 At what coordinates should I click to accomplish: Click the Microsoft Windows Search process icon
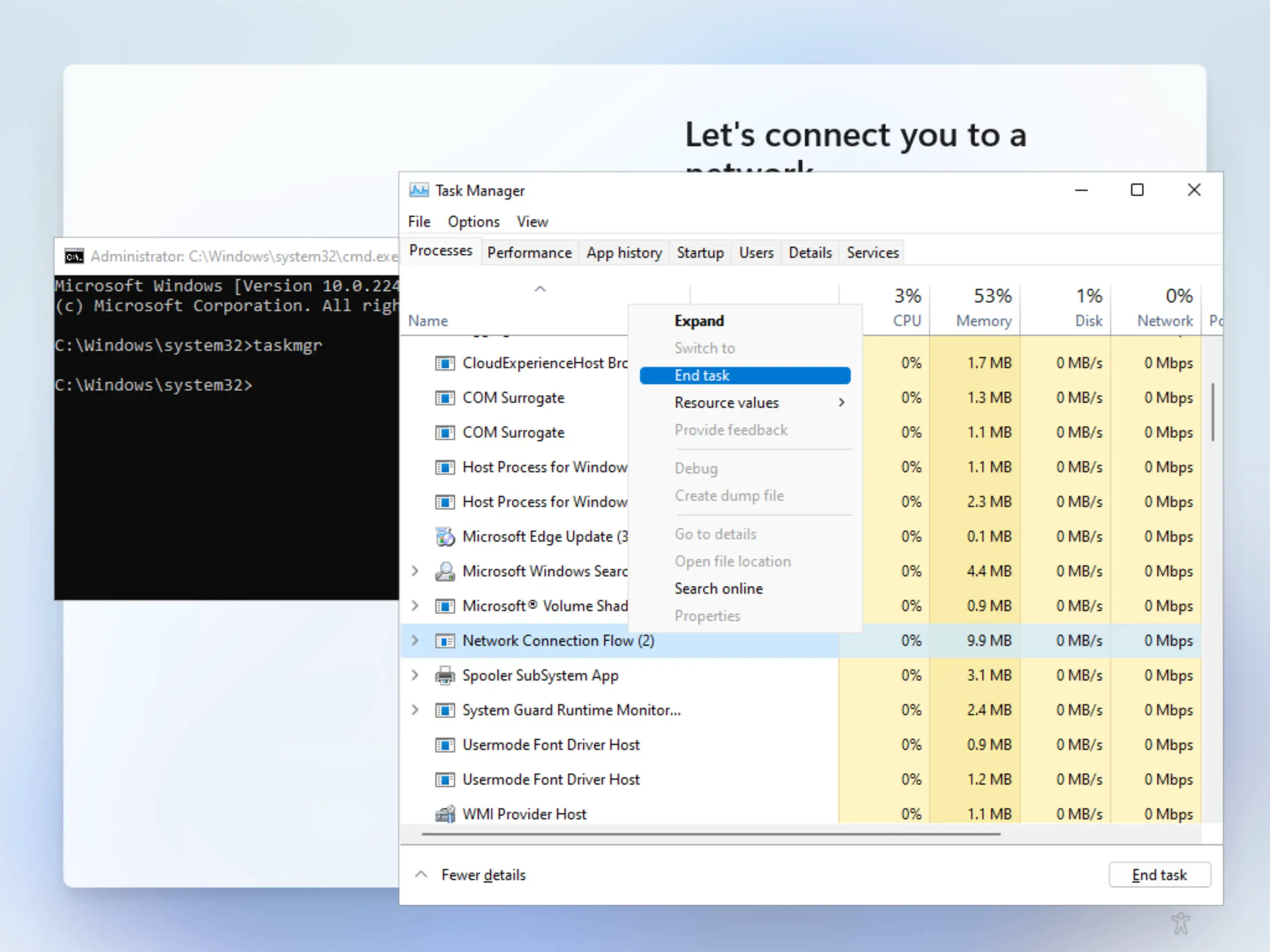pos(445,572)
